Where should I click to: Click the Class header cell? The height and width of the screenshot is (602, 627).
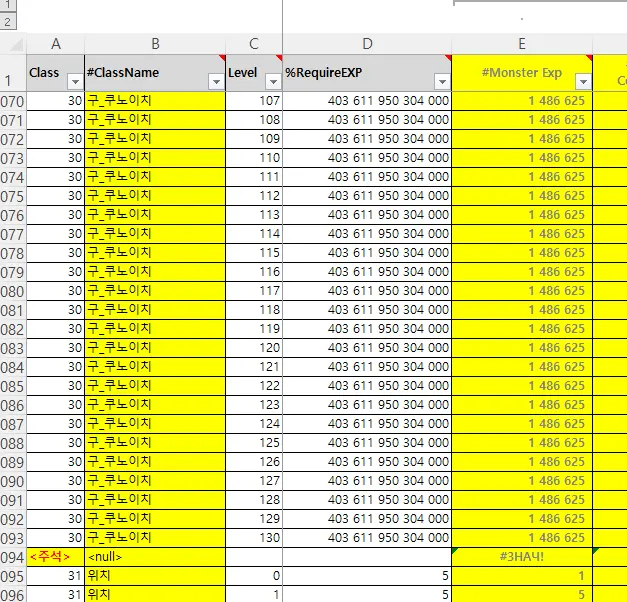[x=56, y=73]
